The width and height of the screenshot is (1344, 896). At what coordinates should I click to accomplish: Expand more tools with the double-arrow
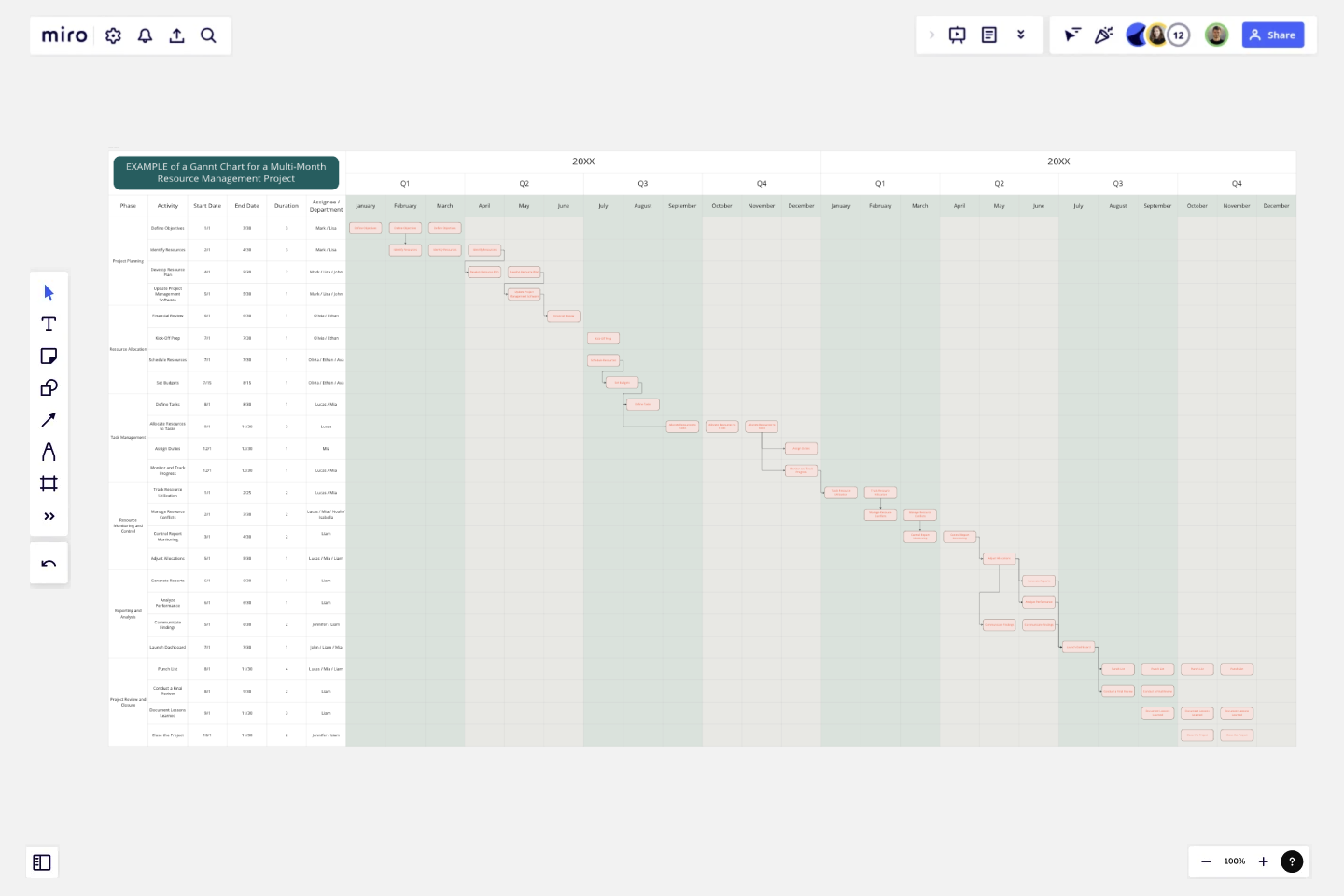(49, 516)
